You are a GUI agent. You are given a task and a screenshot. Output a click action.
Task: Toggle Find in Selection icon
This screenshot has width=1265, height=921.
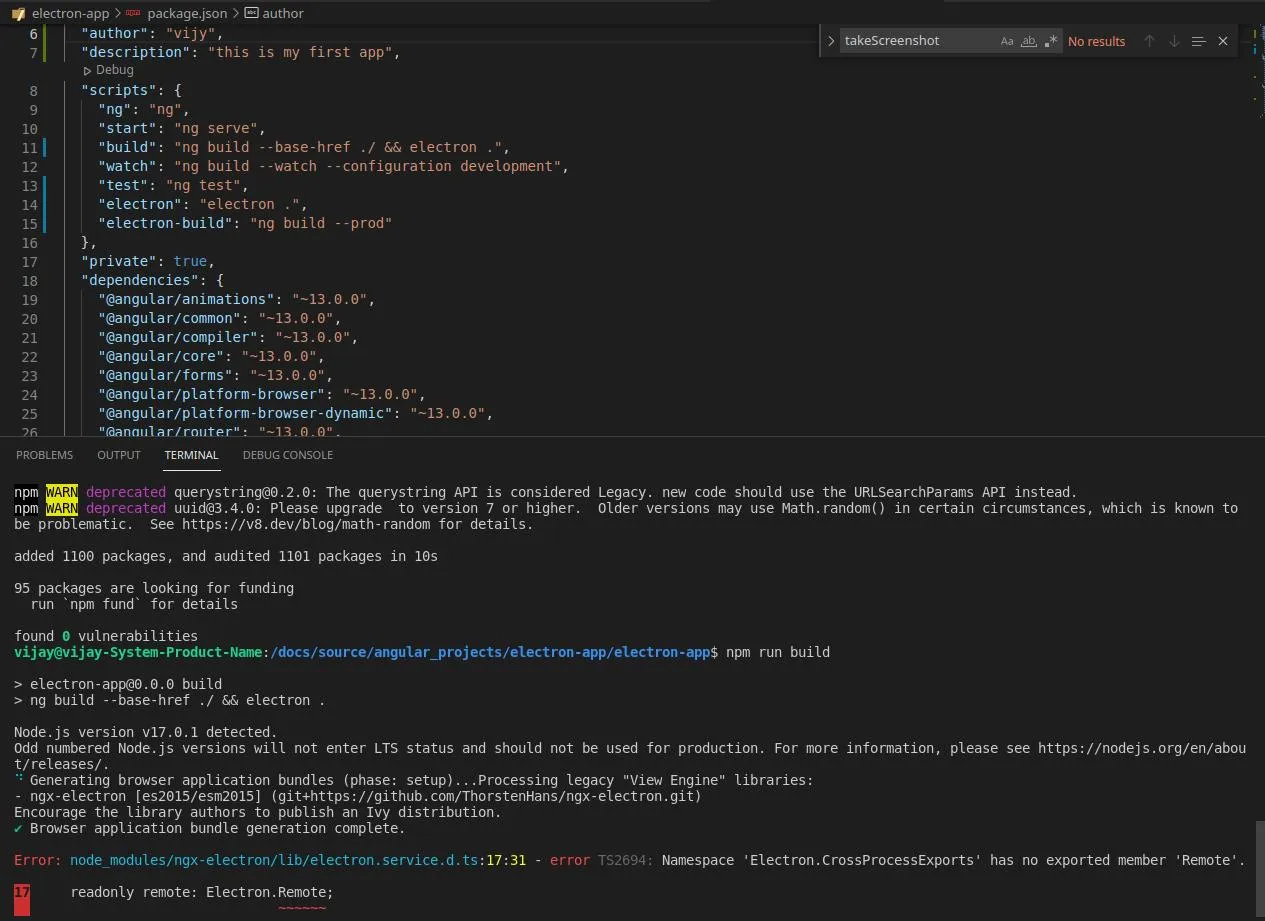point(1198,41)
